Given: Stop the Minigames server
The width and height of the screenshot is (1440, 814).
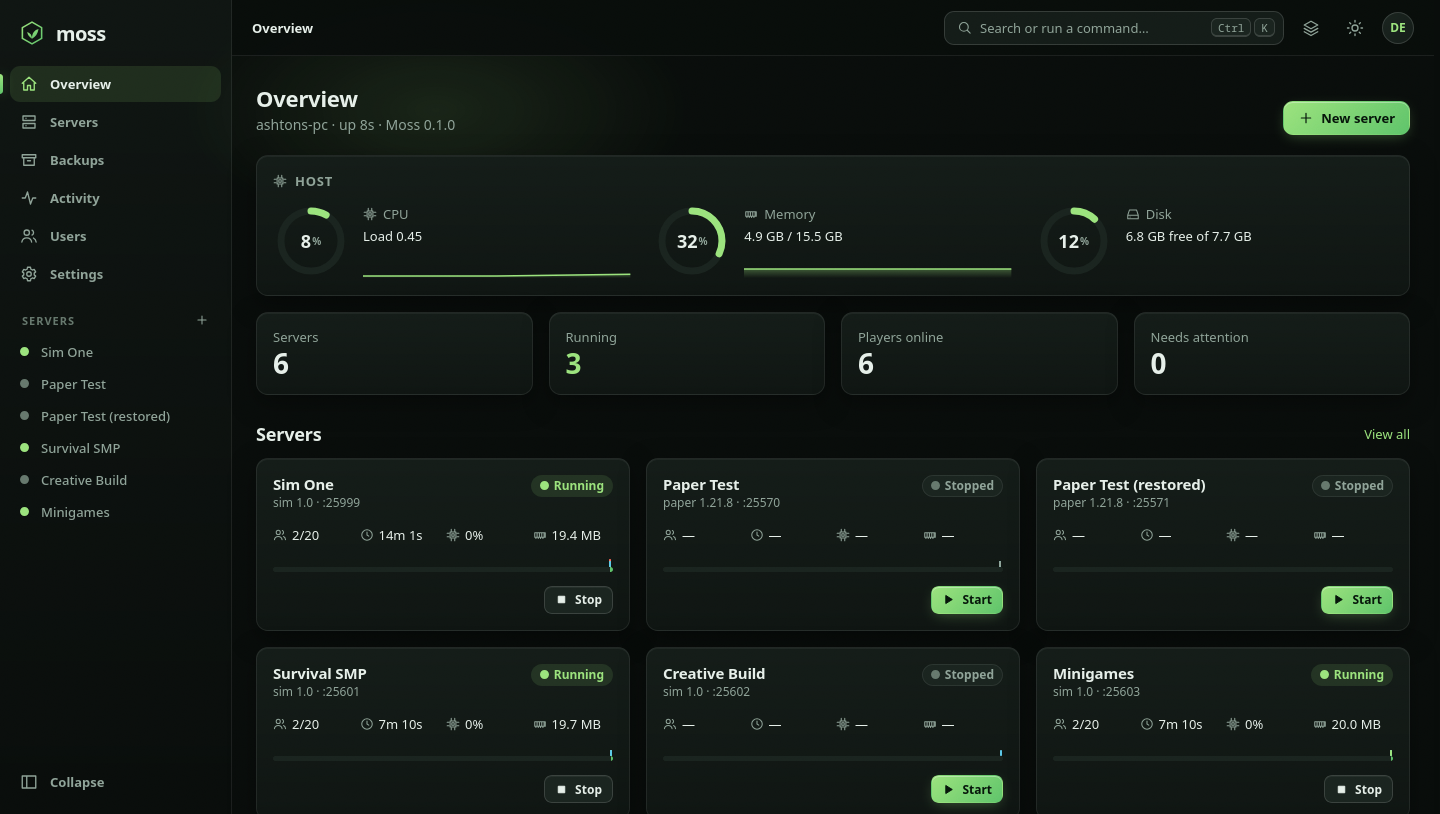Looking at the screenshot, I should point(1358,789).
